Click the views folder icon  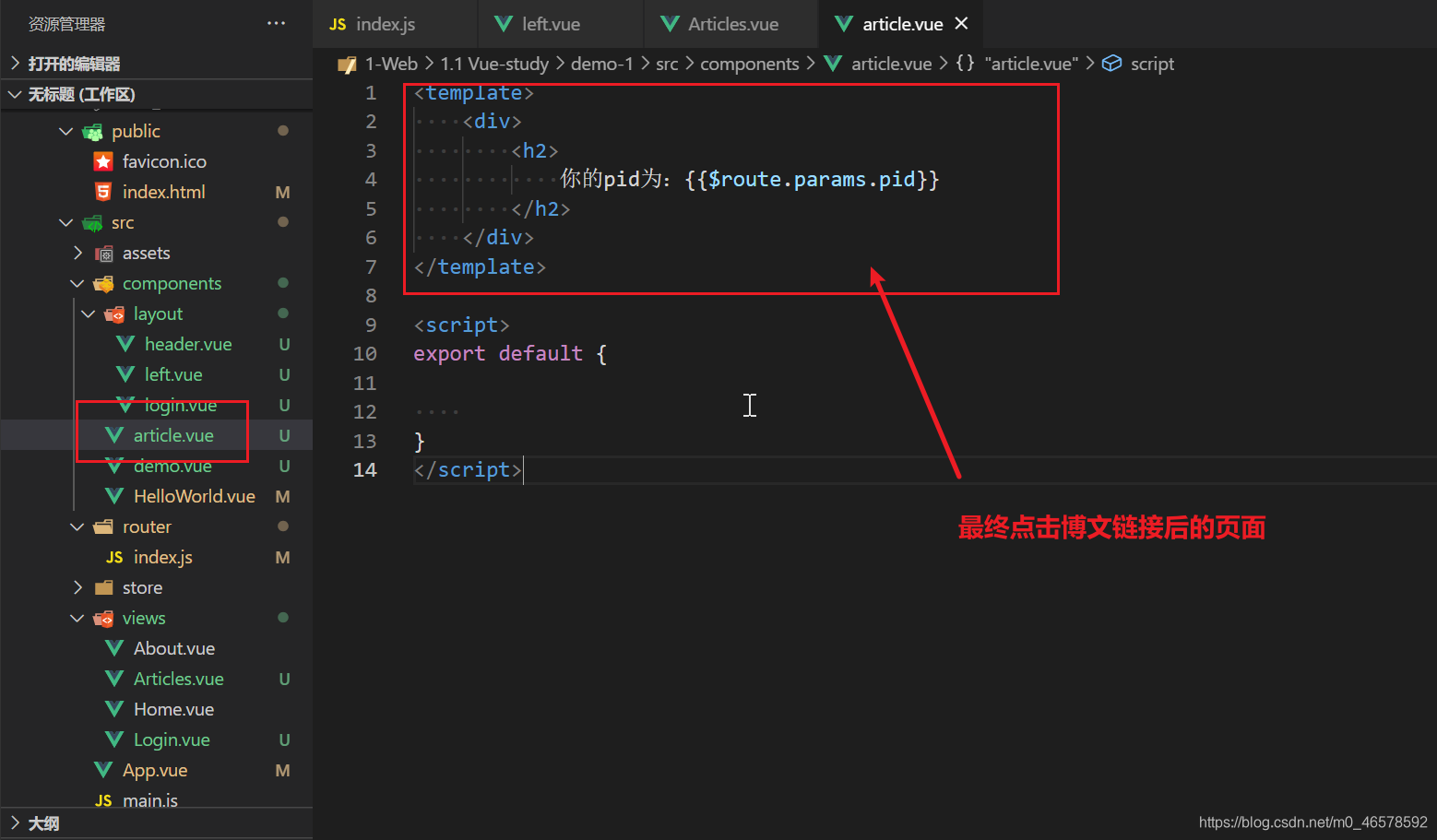tap(103, 618)
